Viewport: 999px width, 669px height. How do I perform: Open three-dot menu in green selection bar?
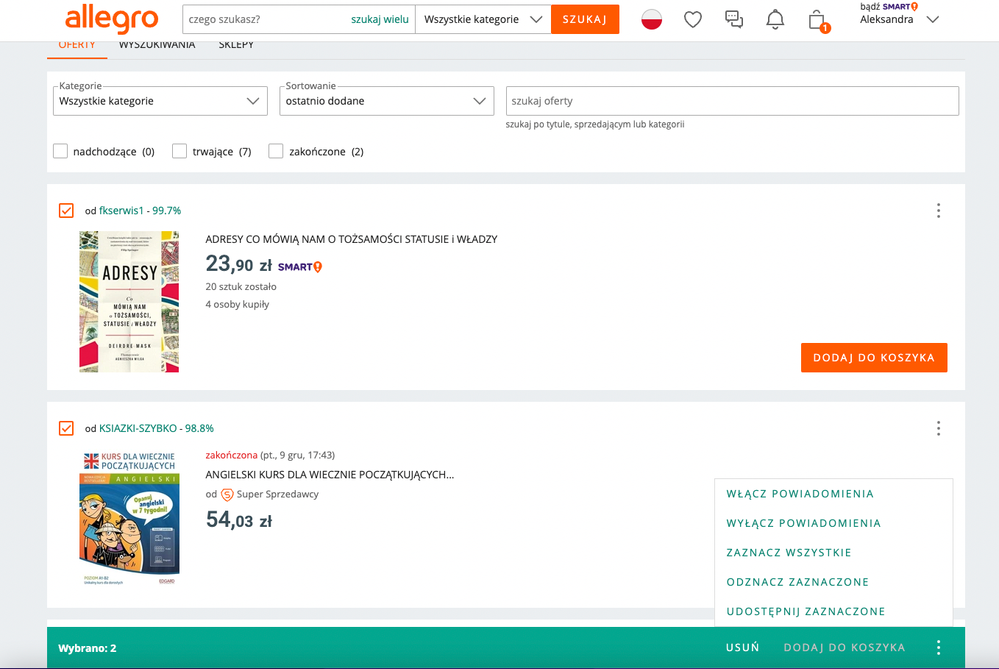pyautogui.click(x=938, y=647)
